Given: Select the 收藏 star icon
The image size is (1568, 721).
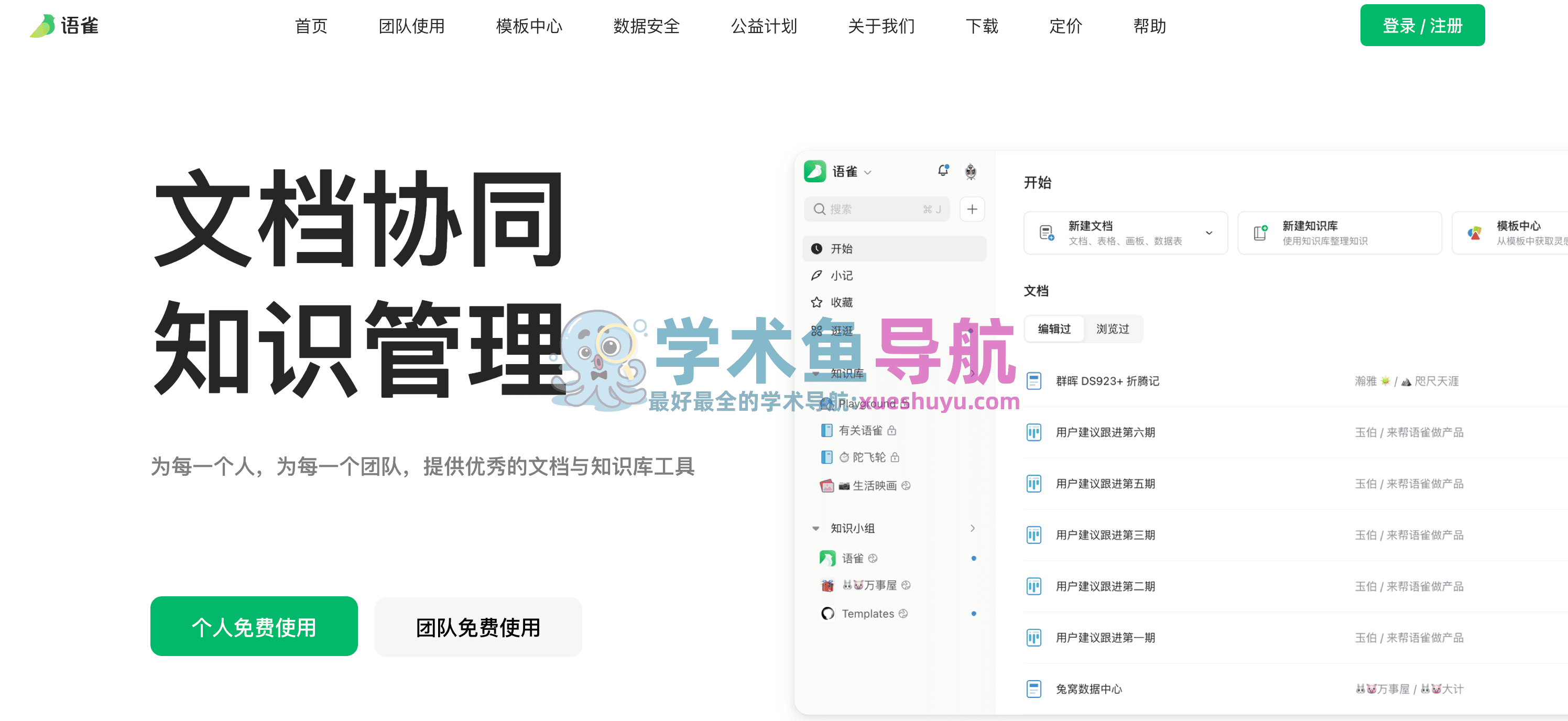Looking at the screenshot, I should tap(817, 302).
